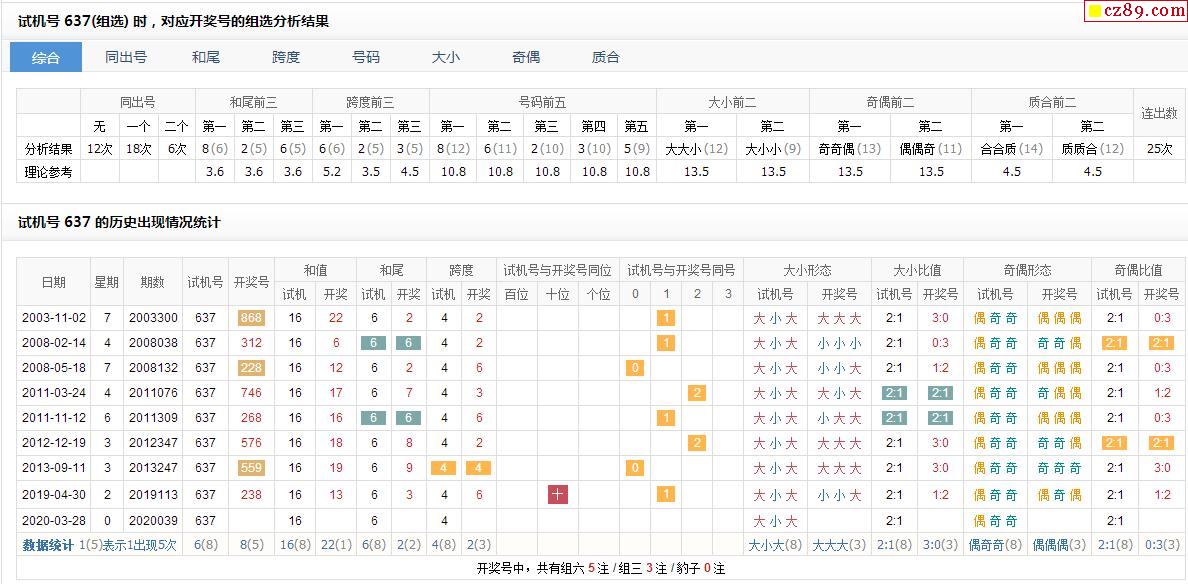Click orange 2 badge in 2011-03-24 row
This screenshot has height=584, width=1188.
coord(697,393)
